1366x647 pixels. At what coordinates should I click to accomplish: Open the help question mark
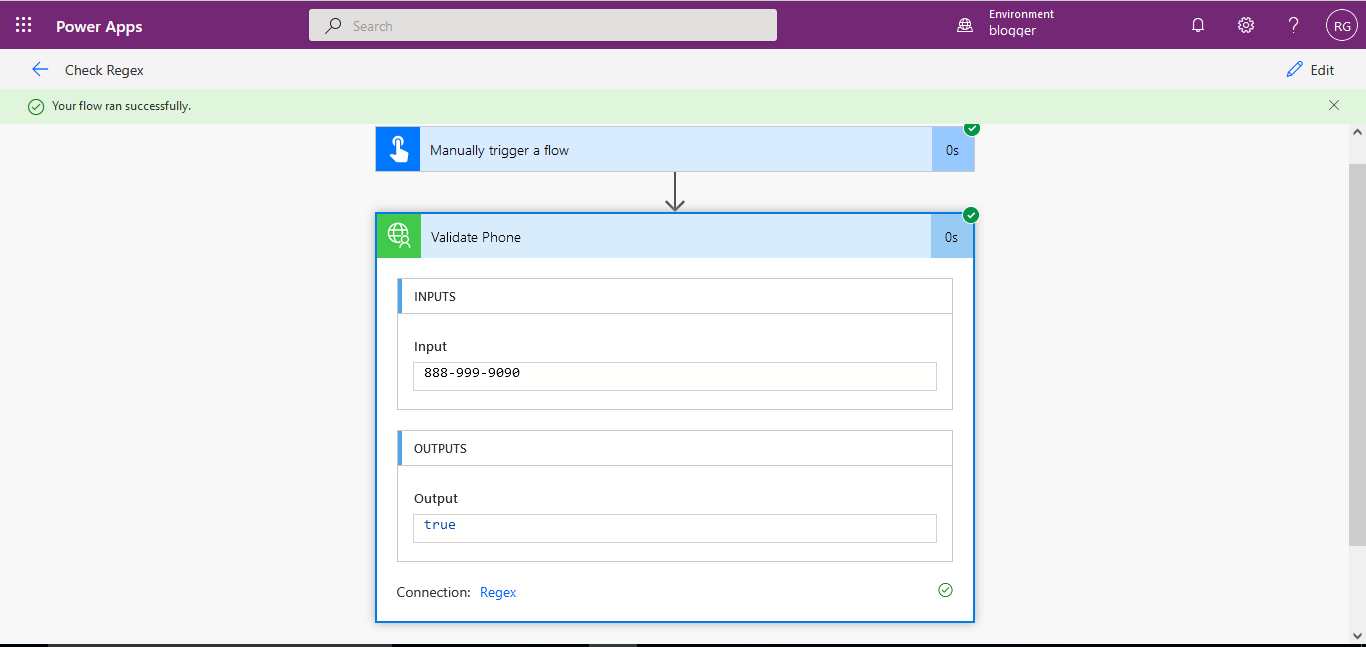tap(1293, 25)
